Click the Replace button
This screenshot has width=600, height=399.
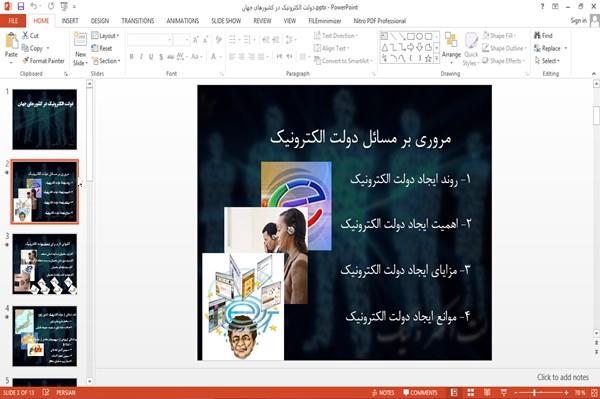(550, 48)
